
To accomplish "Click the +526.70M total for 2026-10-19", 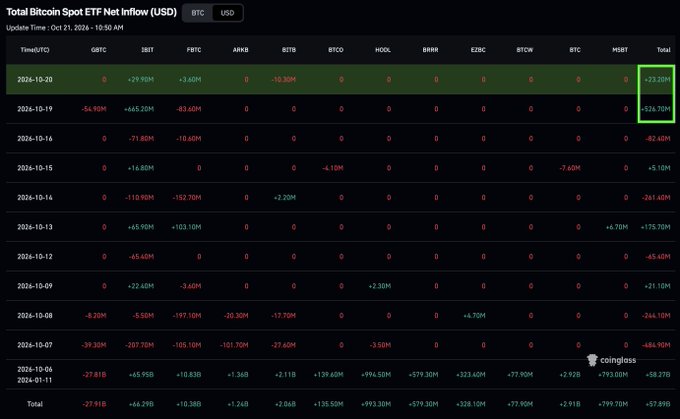I will click(x=656, y=109).
